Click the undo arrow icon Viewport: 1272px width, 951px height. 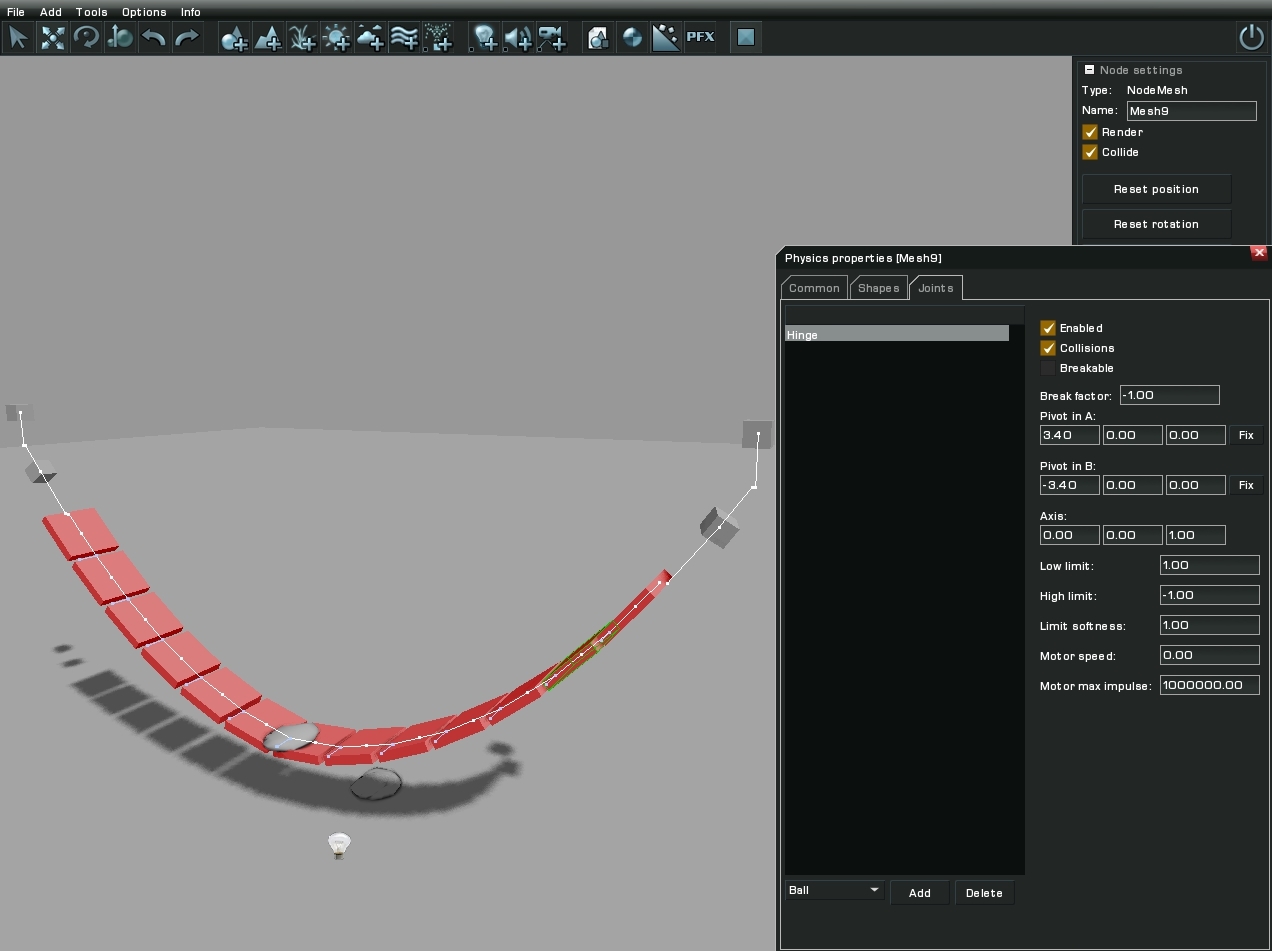[155, 38]
